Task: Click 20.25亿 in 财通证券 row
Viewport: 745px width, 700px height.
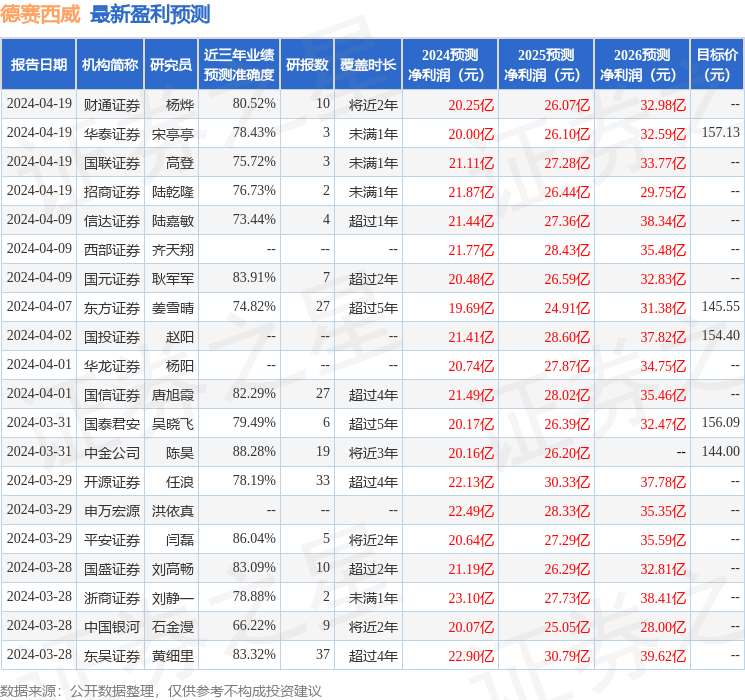Action: click(x=471, y=105)
